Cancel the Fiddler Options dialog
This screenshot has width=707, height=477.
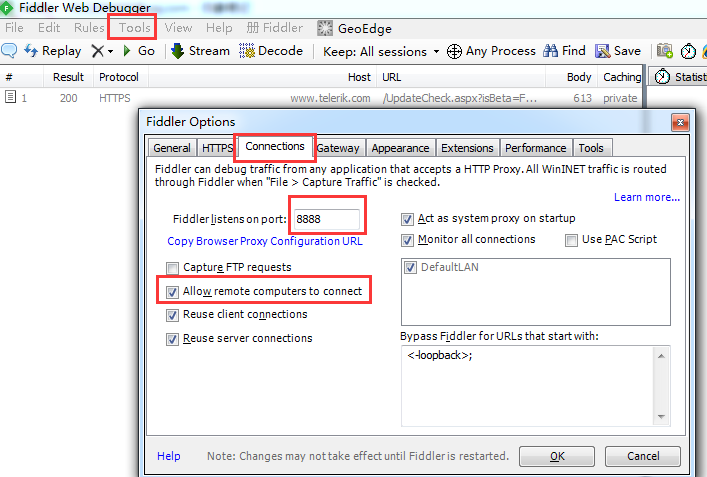click(643, 456)
